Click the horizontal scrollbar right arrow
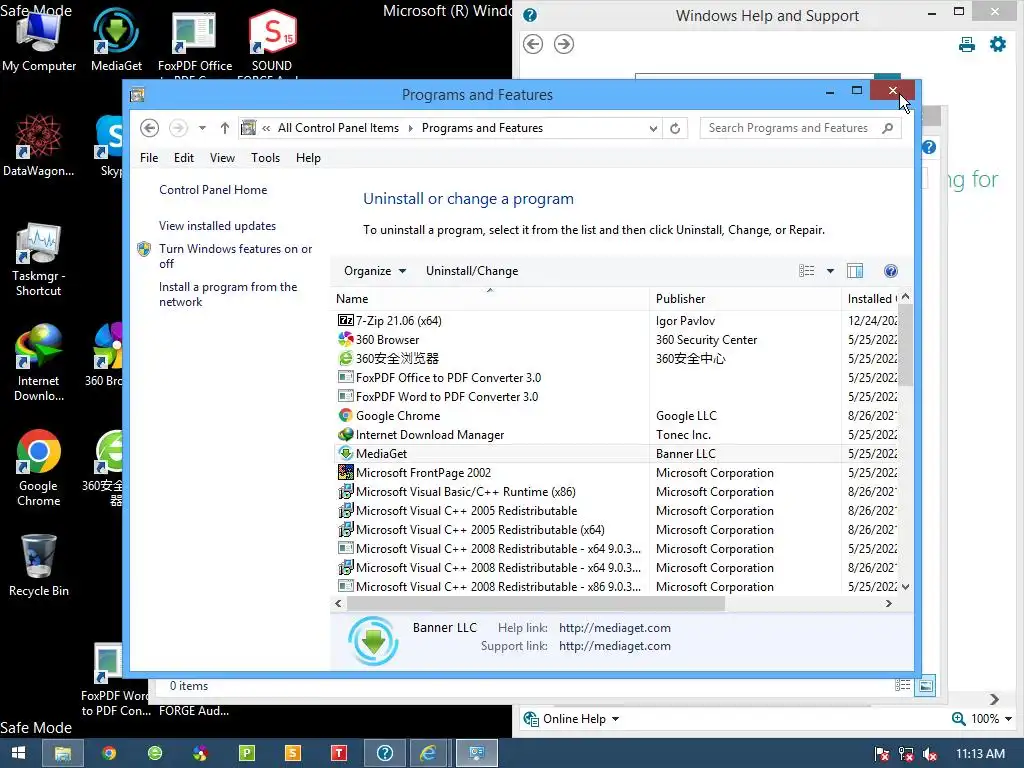1024x768 pixels. tap(888, 604)
